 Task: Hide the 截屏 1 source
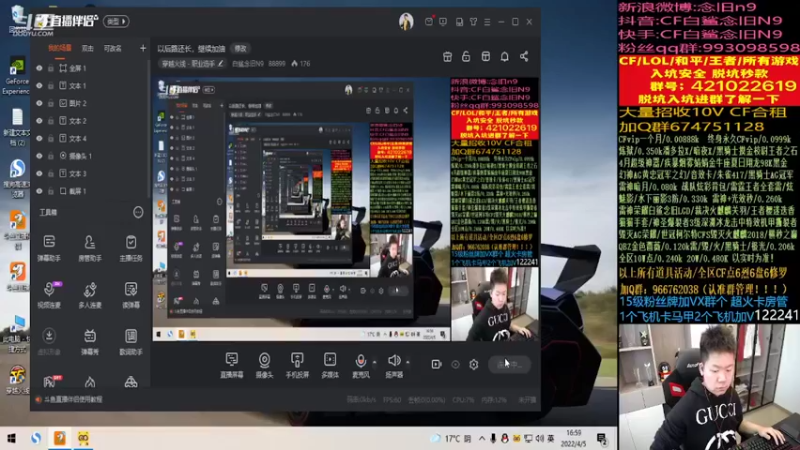39,191
